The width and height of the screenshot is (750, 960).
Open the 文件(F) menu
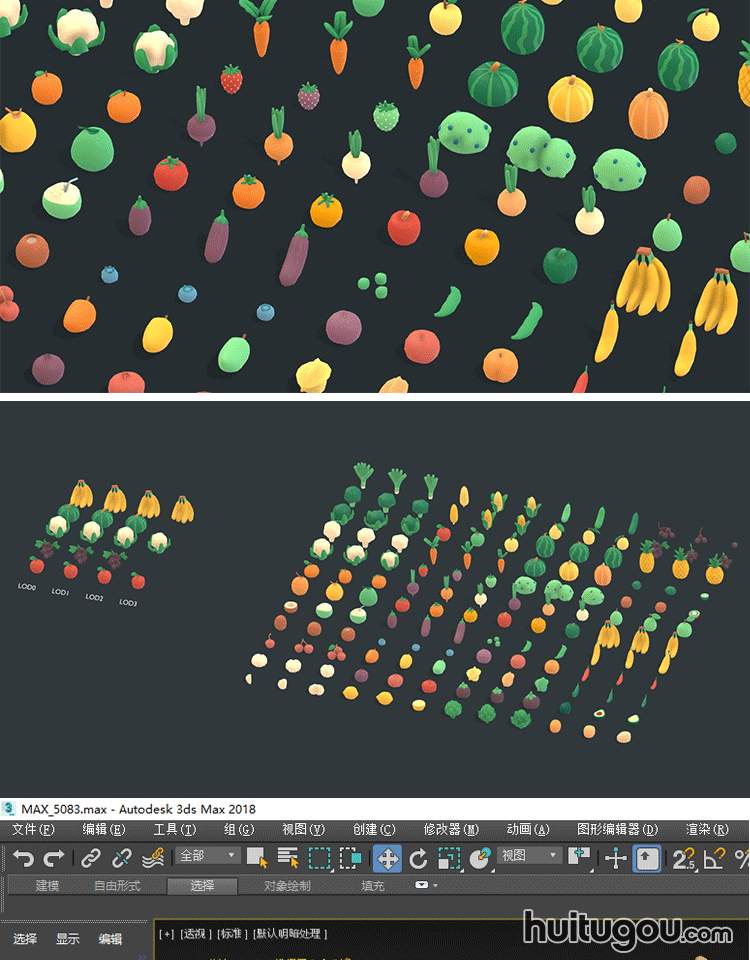33,830
